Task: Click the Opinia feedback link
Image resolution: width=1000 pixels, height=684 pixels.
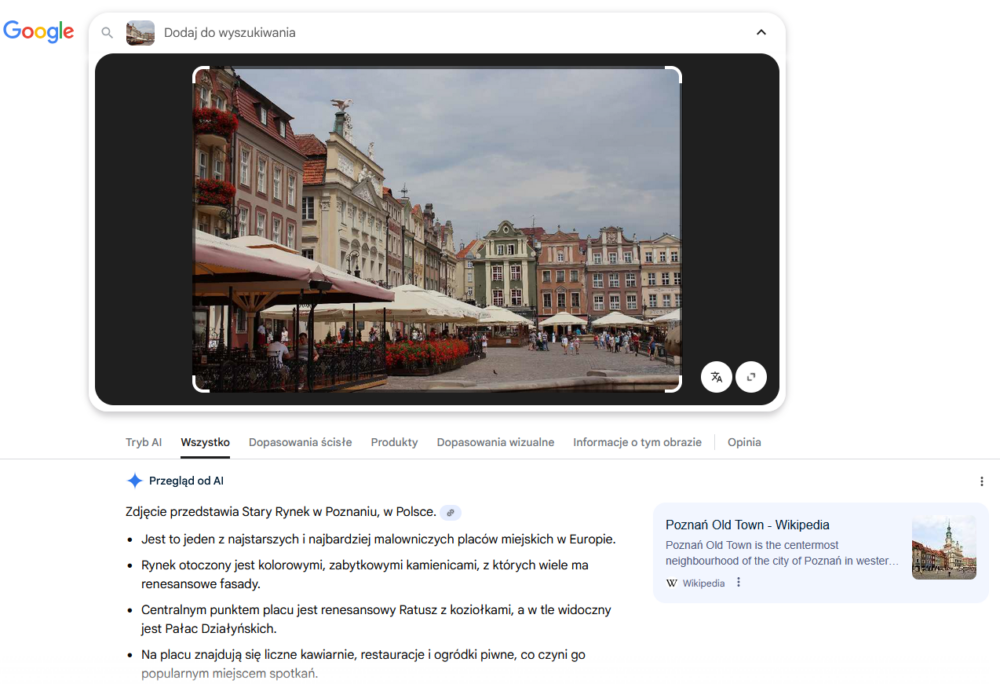Action: (x=744, y=442)
